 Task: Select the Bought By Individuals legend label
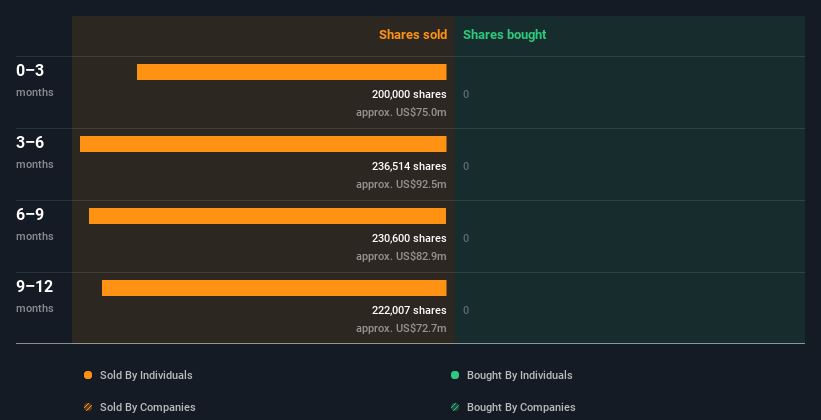[519, 375]
